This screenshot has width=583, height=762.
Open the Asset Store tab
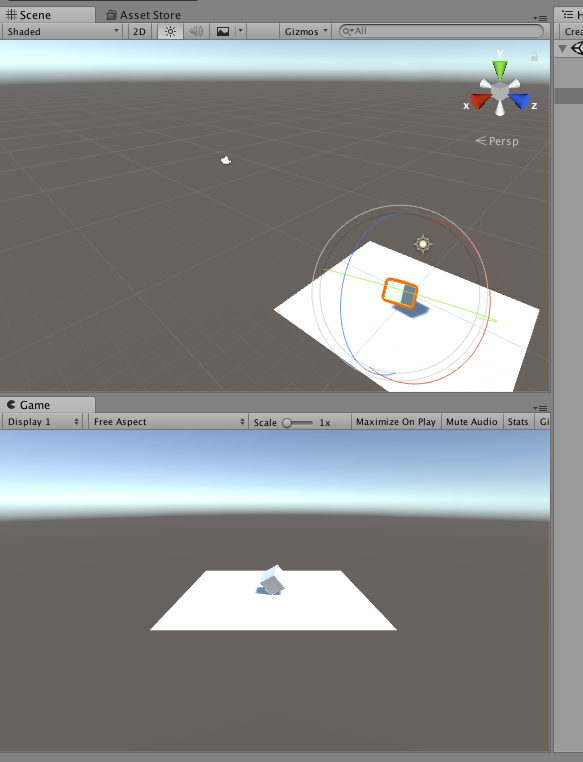144,15
